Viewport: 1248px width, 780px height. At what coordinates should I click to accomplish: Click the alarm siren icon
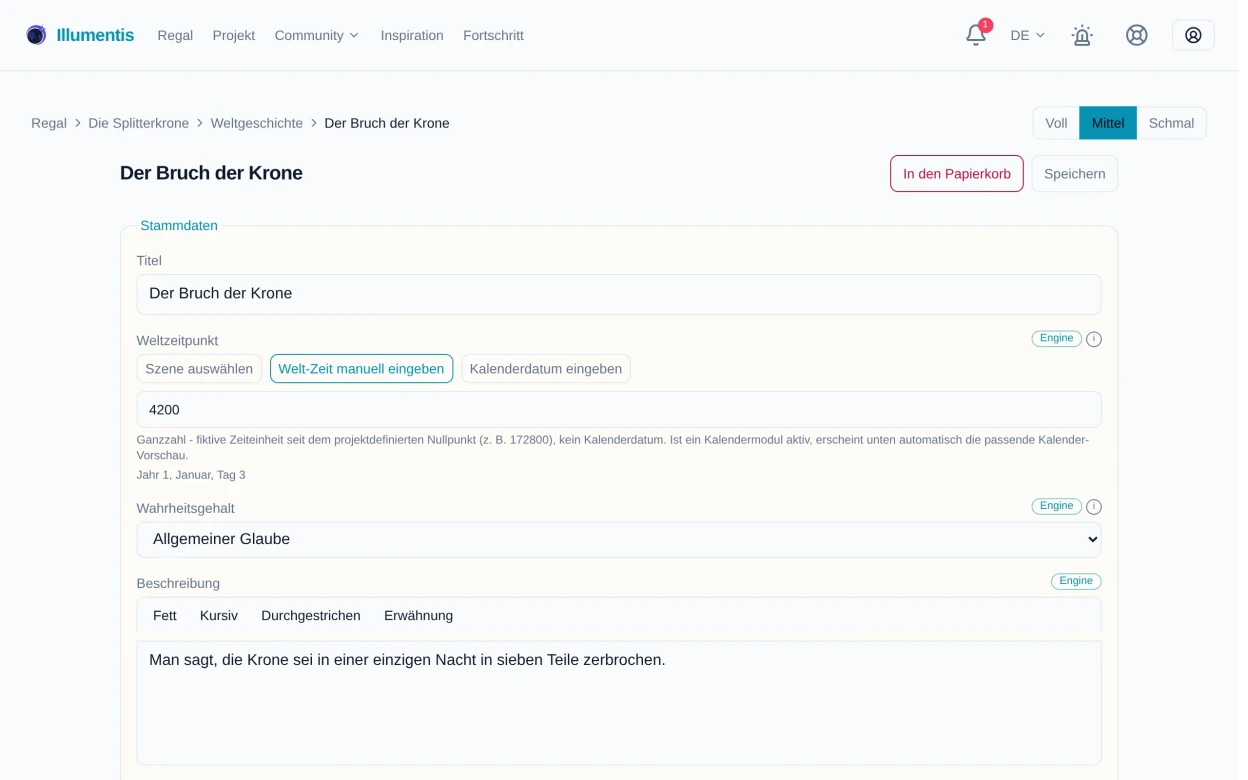pyautogui.click(x=1082, y=35)
